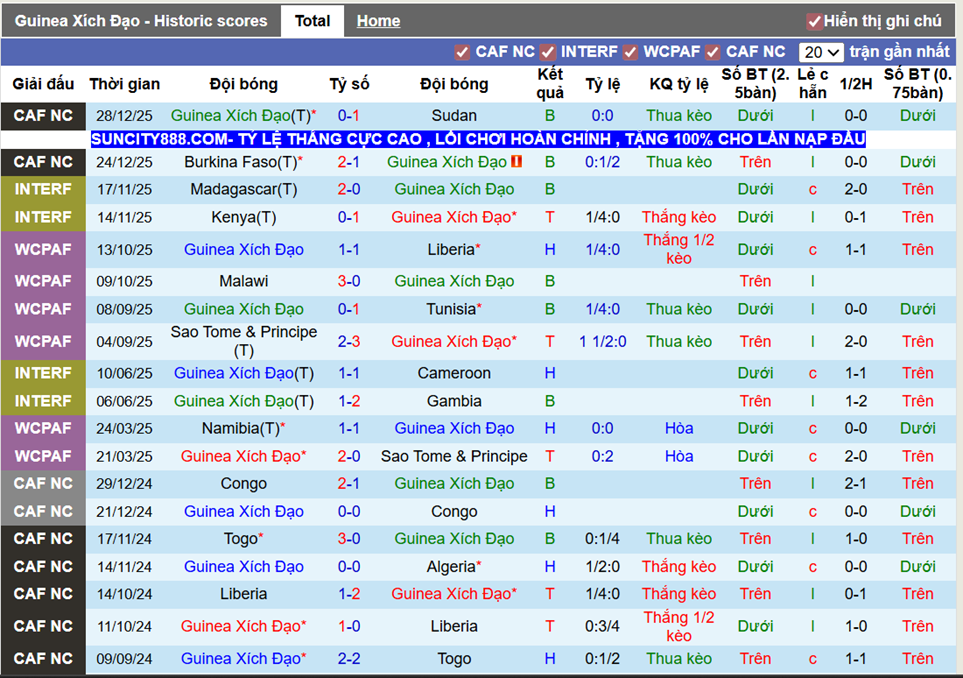Uncheck the CAF NC filter next to INTERF
The width and height of the screenshot is (963, 678).
click(462, 53)
